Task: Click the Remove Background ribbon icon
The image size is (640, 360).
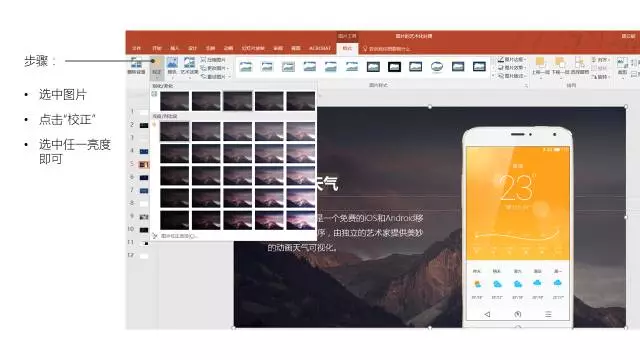Action: click(x=136, y=65)
